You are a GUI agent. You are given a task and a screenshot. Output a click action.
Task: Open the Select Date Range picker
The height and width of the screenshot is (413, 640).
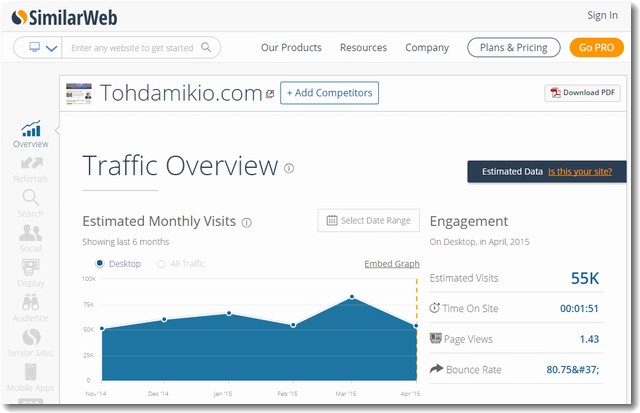click(369, 220)
